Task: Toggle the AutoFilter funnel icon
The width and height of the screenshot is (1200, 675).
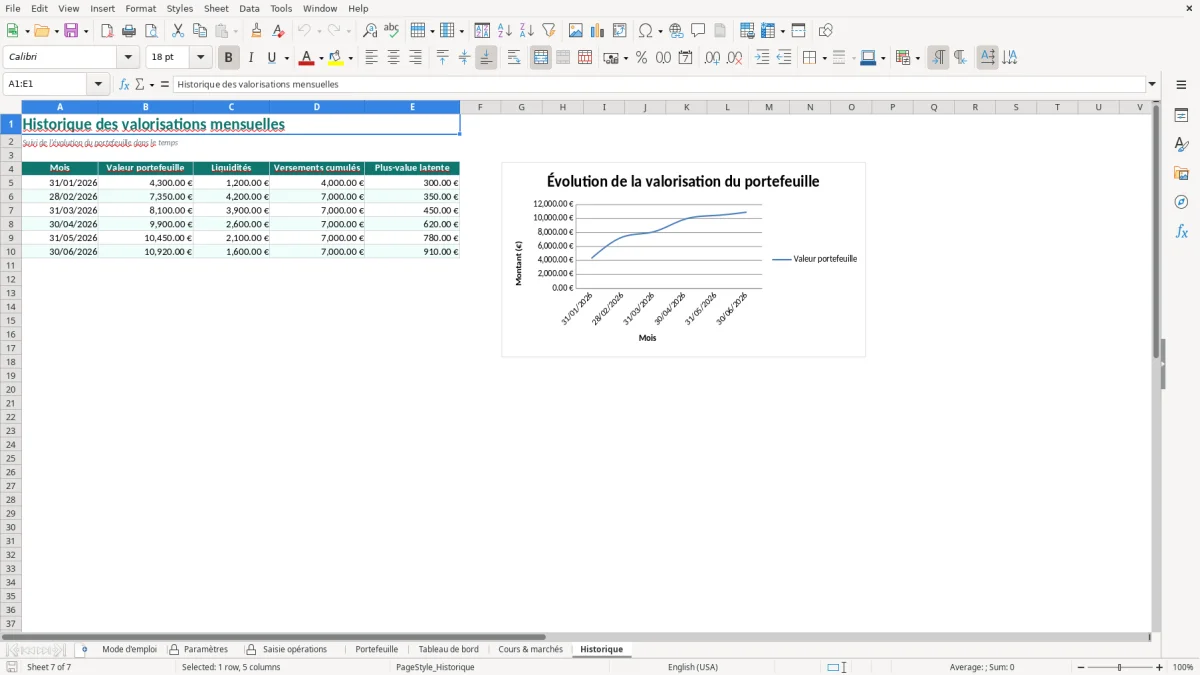Action: (548, 31)
